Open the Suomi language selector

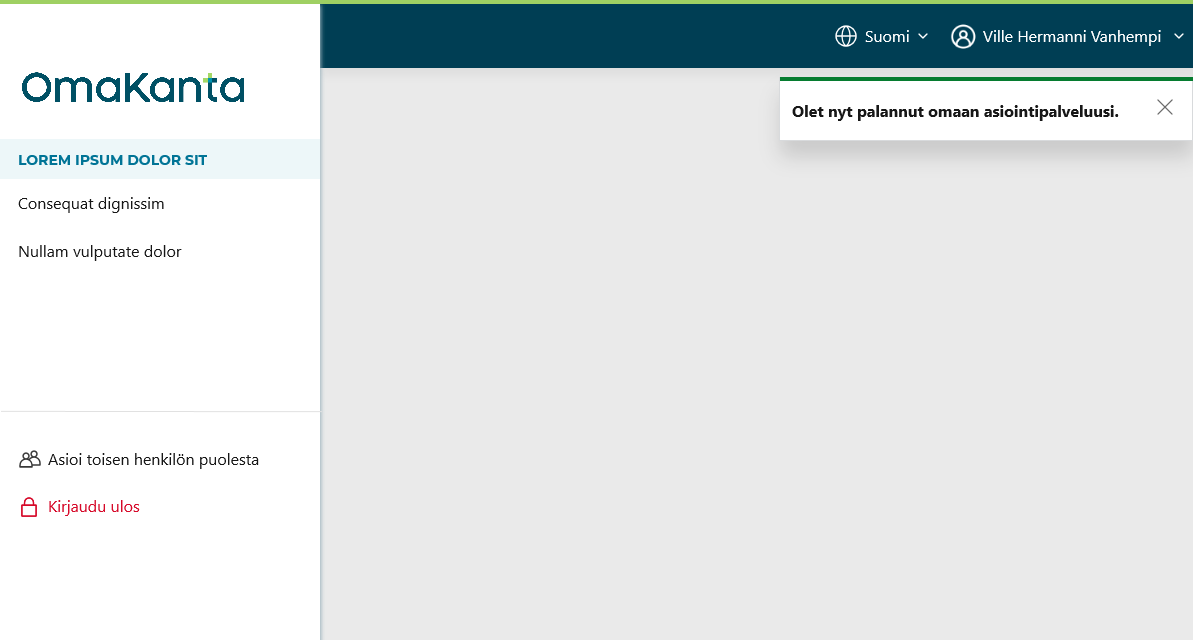(886, 37)
